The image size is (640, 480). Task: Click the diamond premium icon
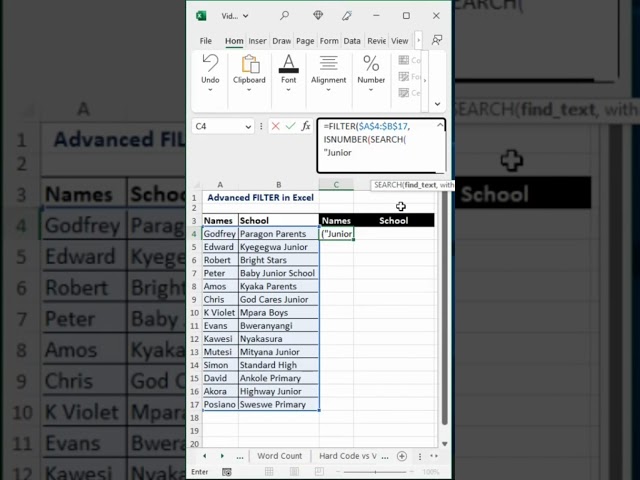click(318, 16)
